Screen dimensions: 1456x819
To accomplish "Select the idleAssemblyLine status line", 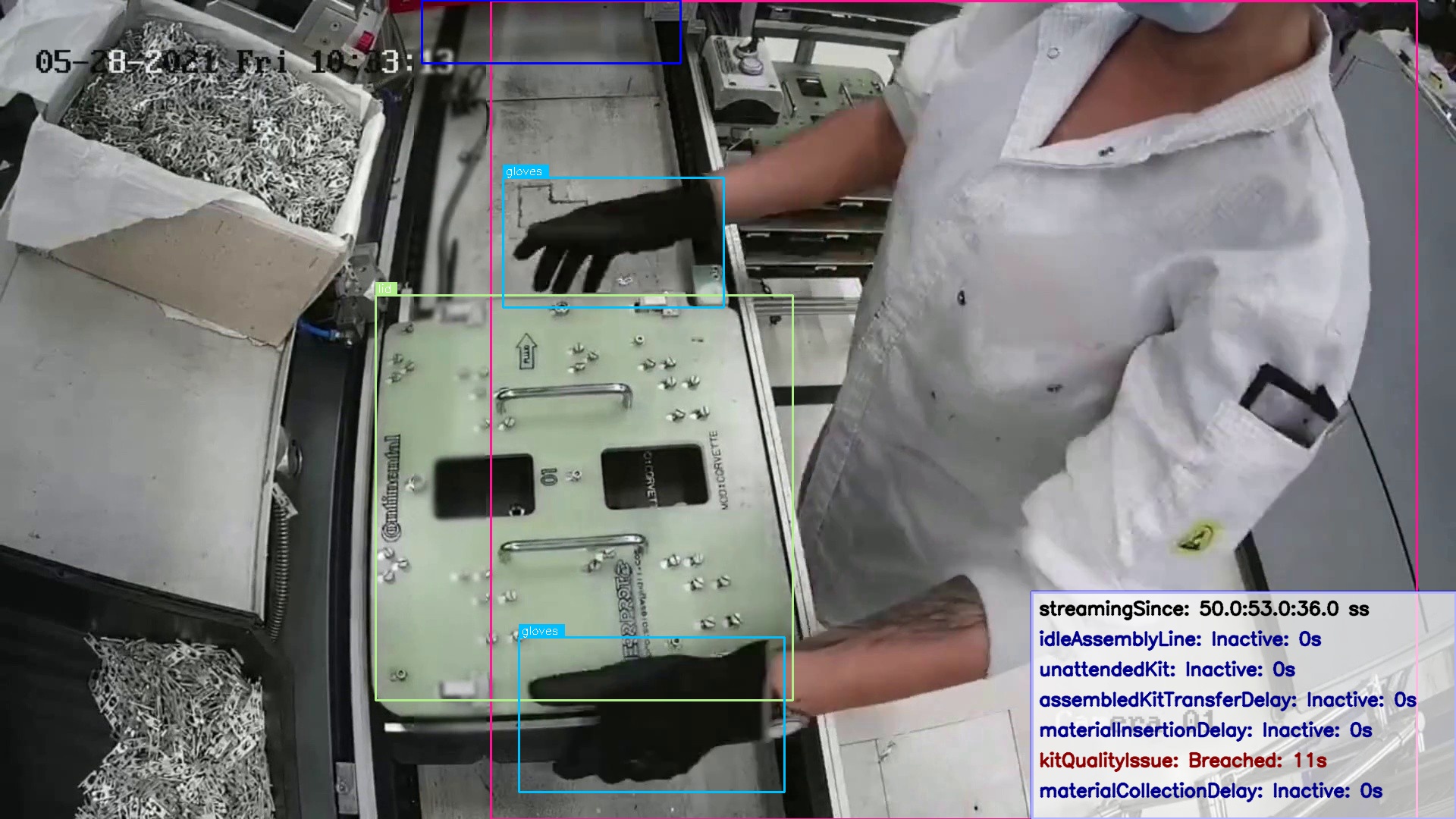I will 1179,639.
